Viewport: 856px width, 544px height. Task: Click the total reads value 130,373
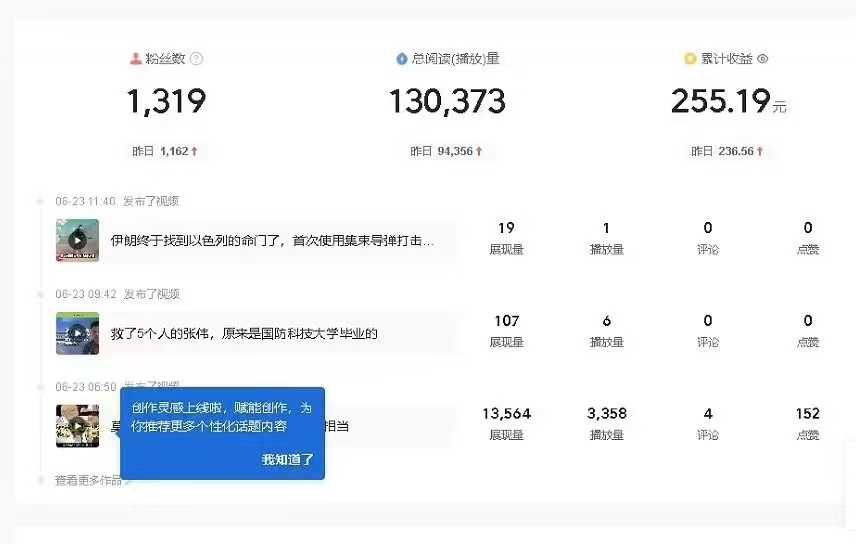point(448,102)
